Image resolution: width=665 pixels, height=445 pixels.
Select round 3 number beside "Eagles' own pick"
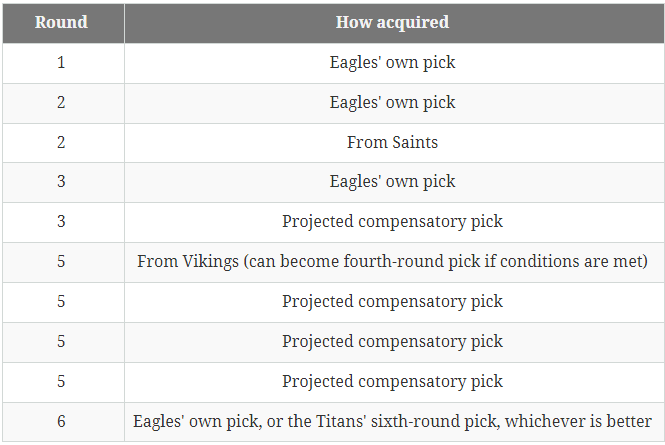61,182
